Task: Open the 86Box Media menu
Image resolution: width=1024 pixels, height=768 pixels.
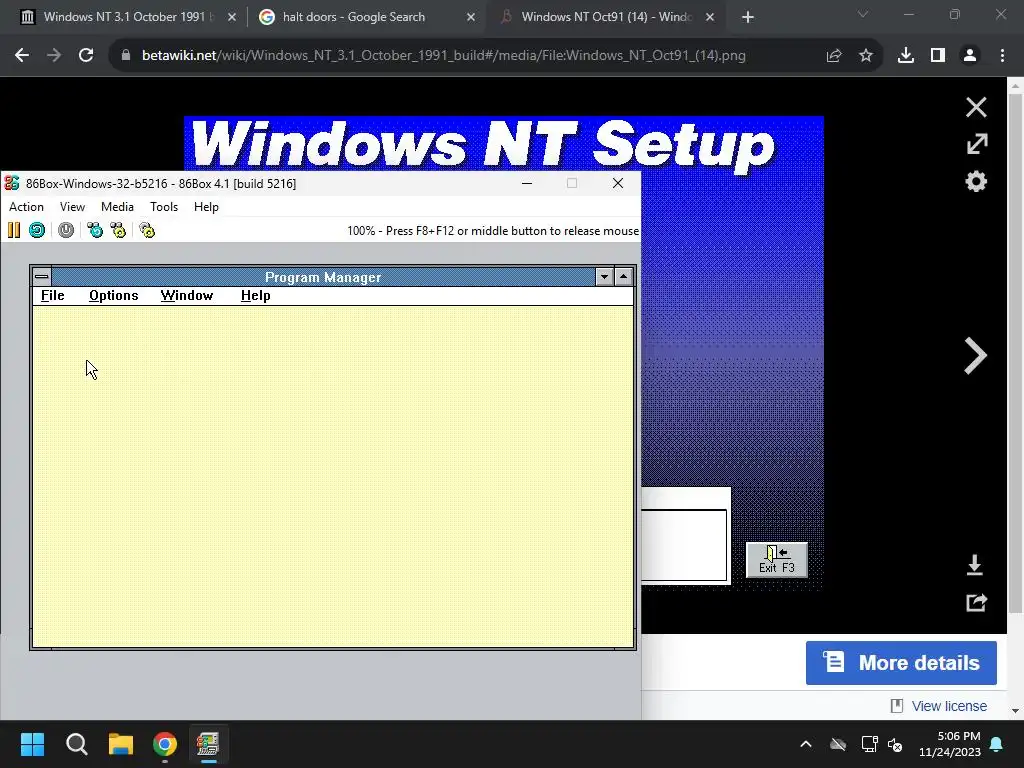Action: (x=118, y=206)
